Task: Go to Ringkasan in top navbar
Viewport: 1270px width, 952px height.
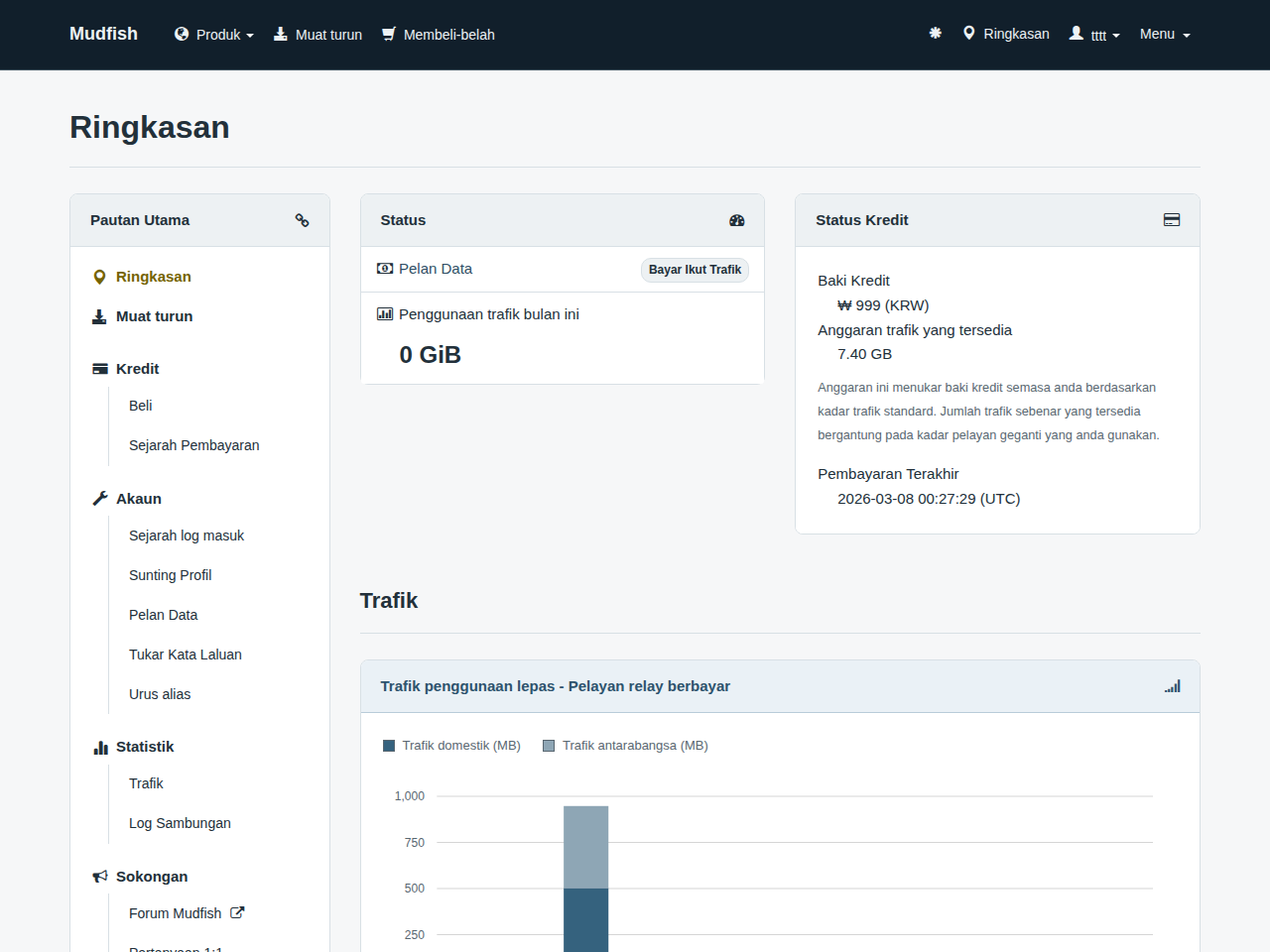Action: (1006, 34)
